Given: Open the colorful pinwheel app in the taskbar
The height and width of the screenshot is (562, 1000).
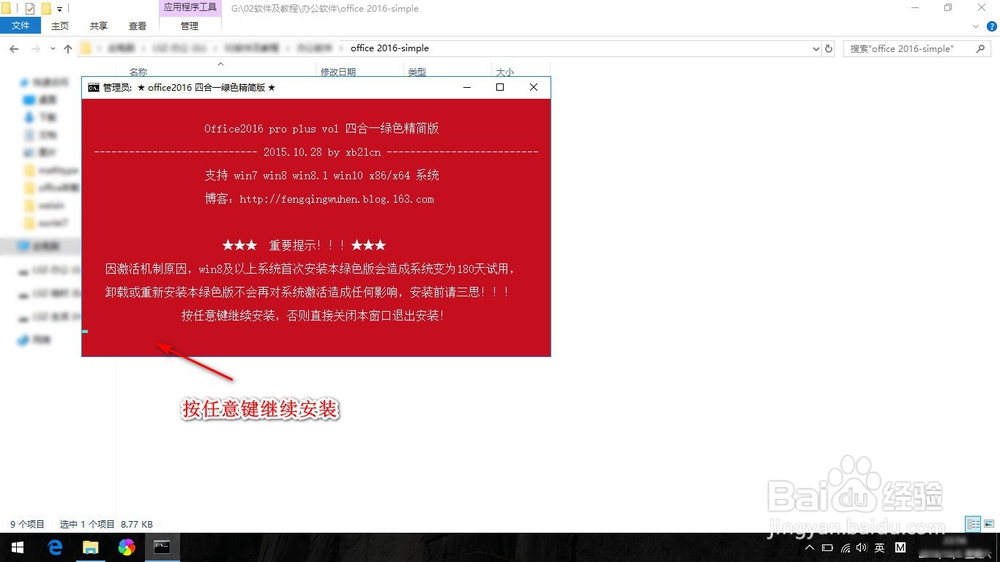Looking at the screenshot, I should coord(126,547).
